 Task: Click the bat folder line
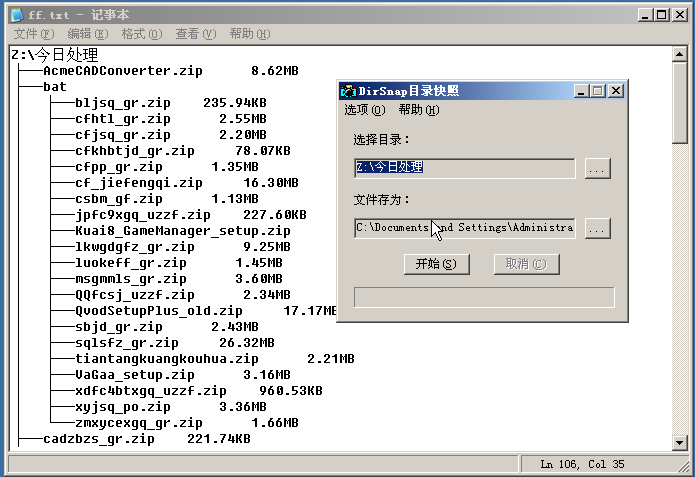(55, 86)
